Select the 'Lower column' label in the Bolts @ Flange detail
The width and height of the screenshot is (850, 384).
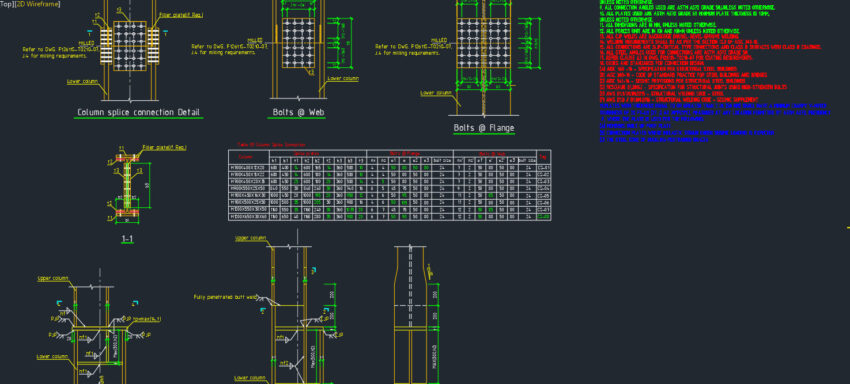pos(436,93)
